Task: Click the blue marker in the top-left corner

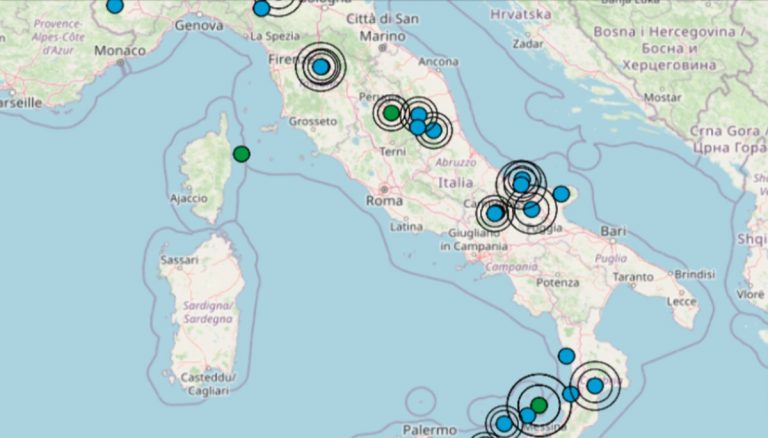Action: tap(115, 5)
